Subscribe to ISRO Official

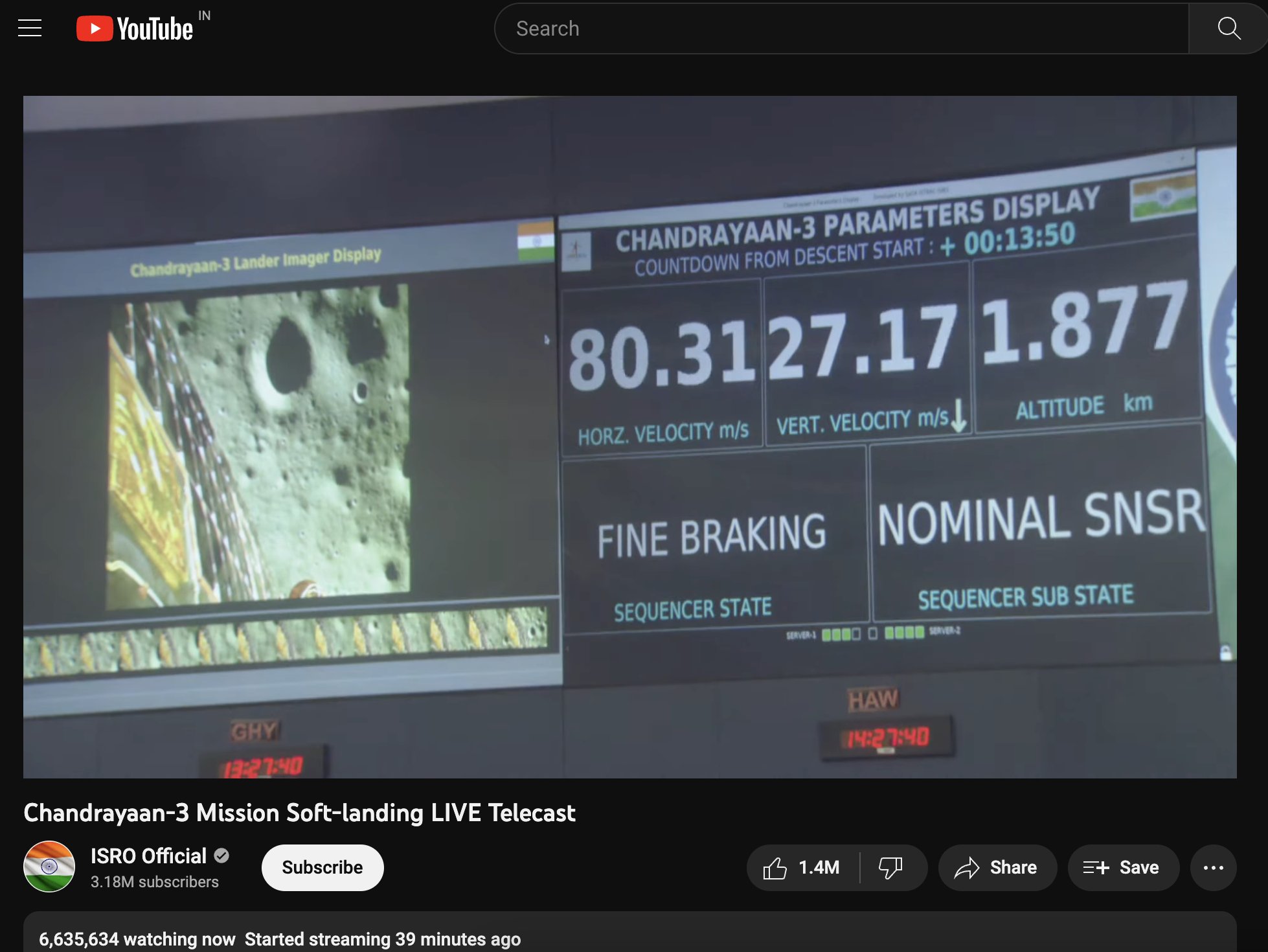(323, 867)
